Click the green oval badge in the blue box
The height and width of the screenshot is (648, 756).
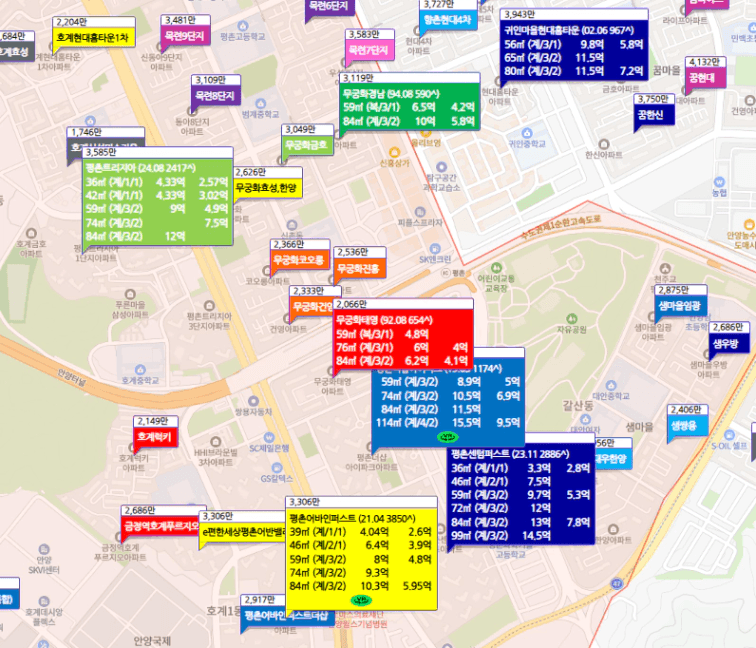[447, 437]
